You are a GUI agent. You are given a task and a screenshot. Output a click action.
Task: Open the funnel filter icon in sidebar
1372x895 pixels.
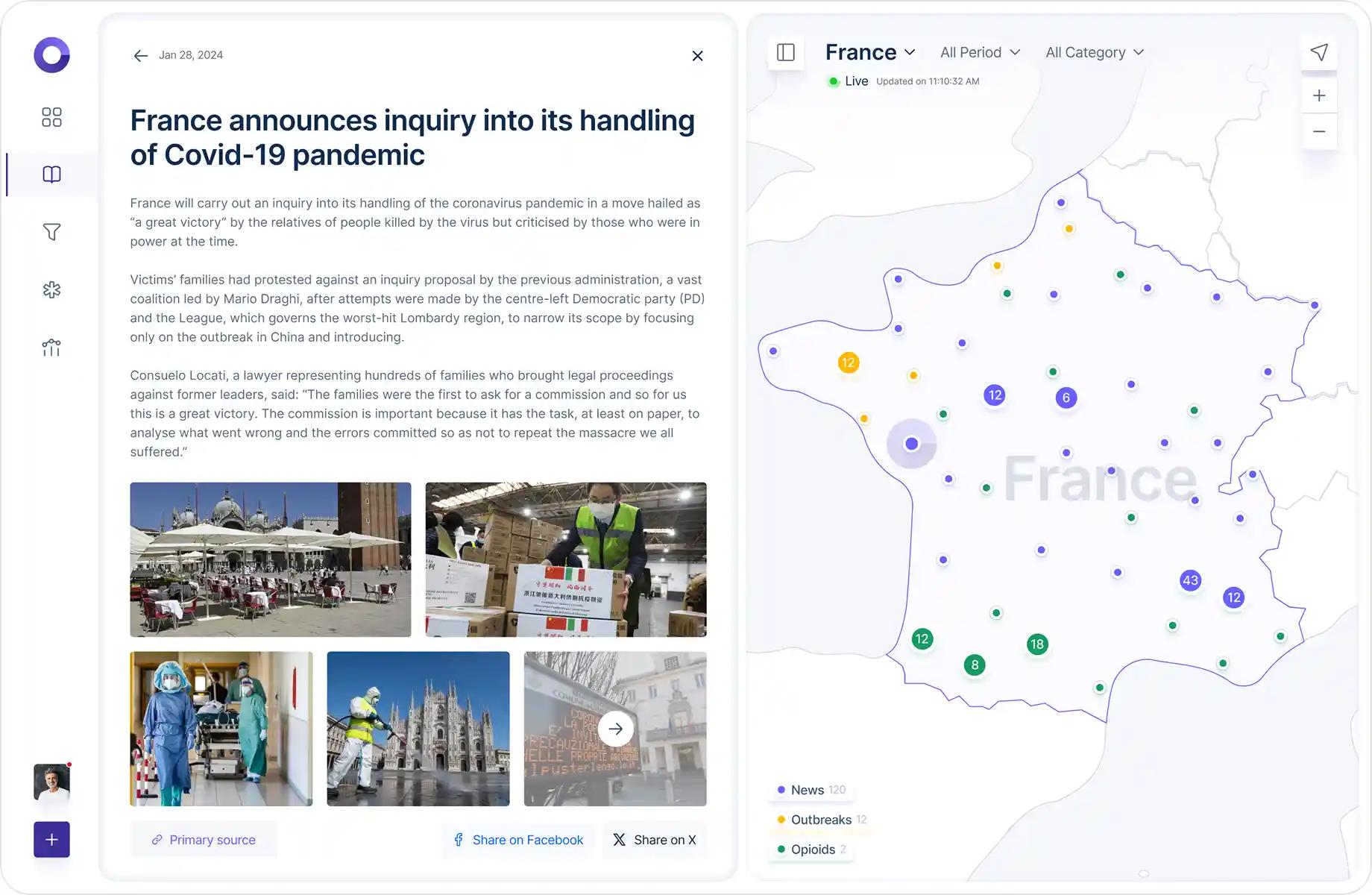[x=51, y=232]
